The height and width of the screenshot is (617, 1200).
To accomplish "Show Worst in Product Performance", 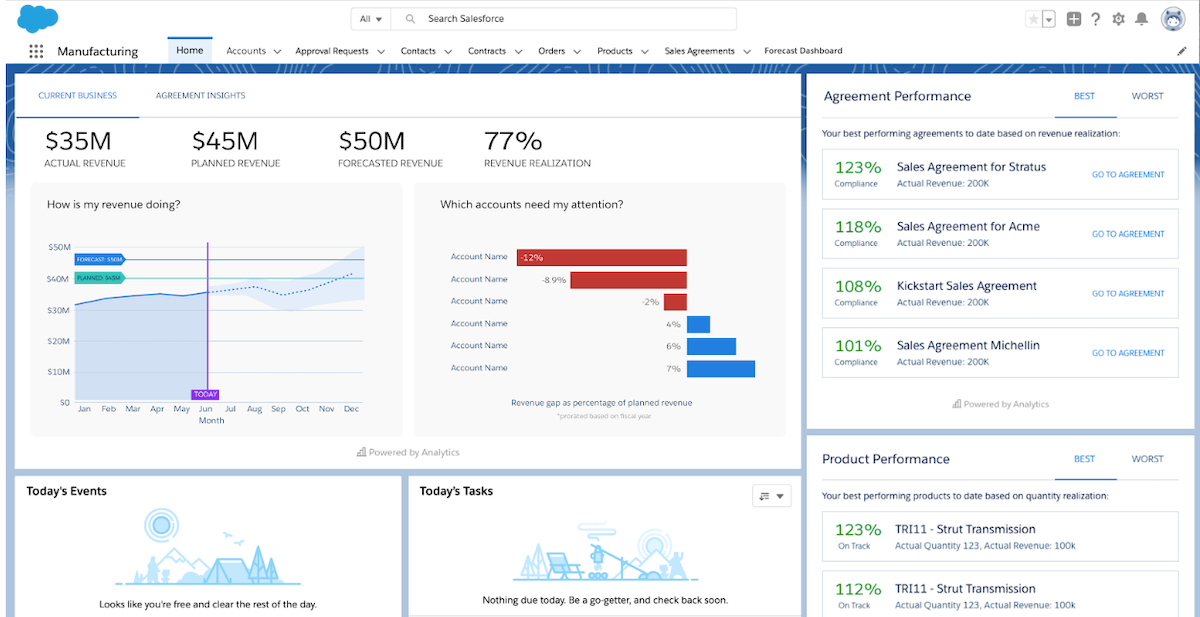I will point(1148,459).
